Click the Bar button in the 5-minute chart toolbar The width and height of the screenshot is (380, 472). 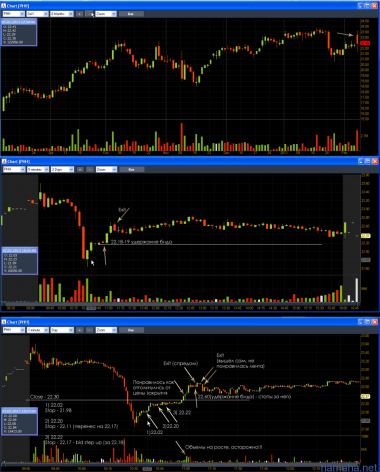tap(131, 169)
